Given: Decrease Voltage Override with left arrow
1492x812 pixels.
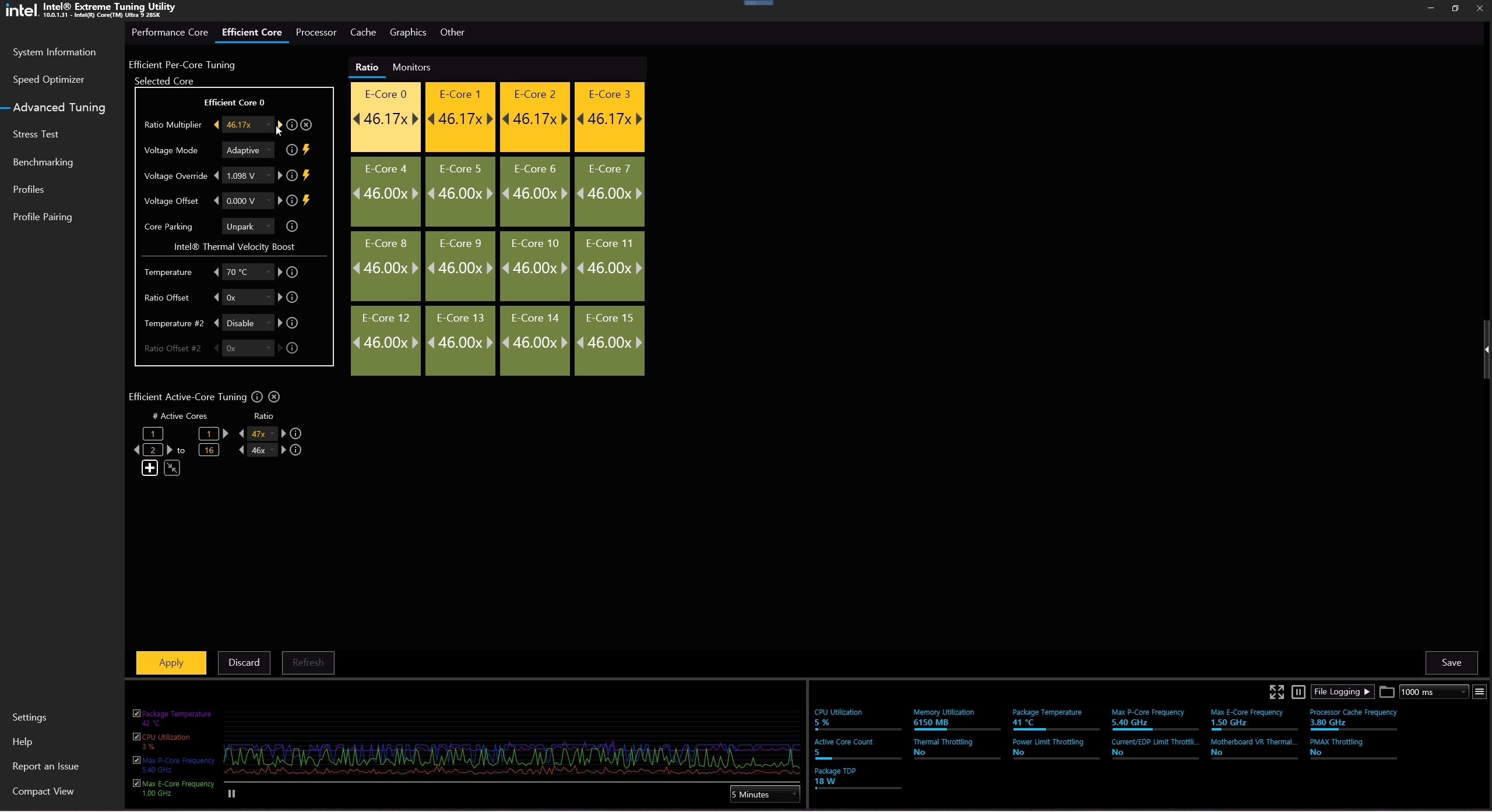Looking at the screenshot, I should (216, 175).
